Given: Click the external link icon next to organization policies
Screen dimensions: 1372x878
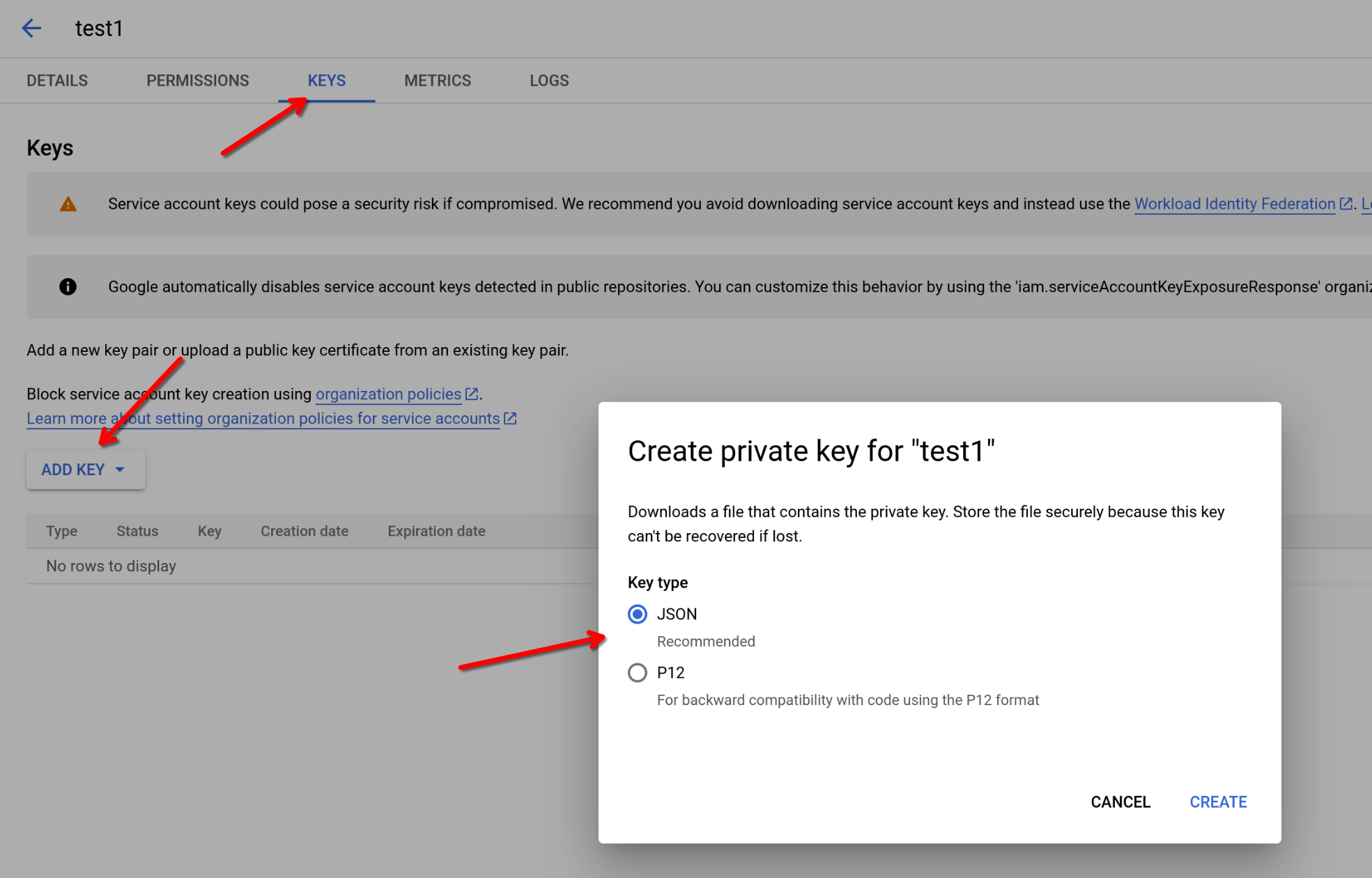Looking at the screenshot, I should tap(473, 393).
